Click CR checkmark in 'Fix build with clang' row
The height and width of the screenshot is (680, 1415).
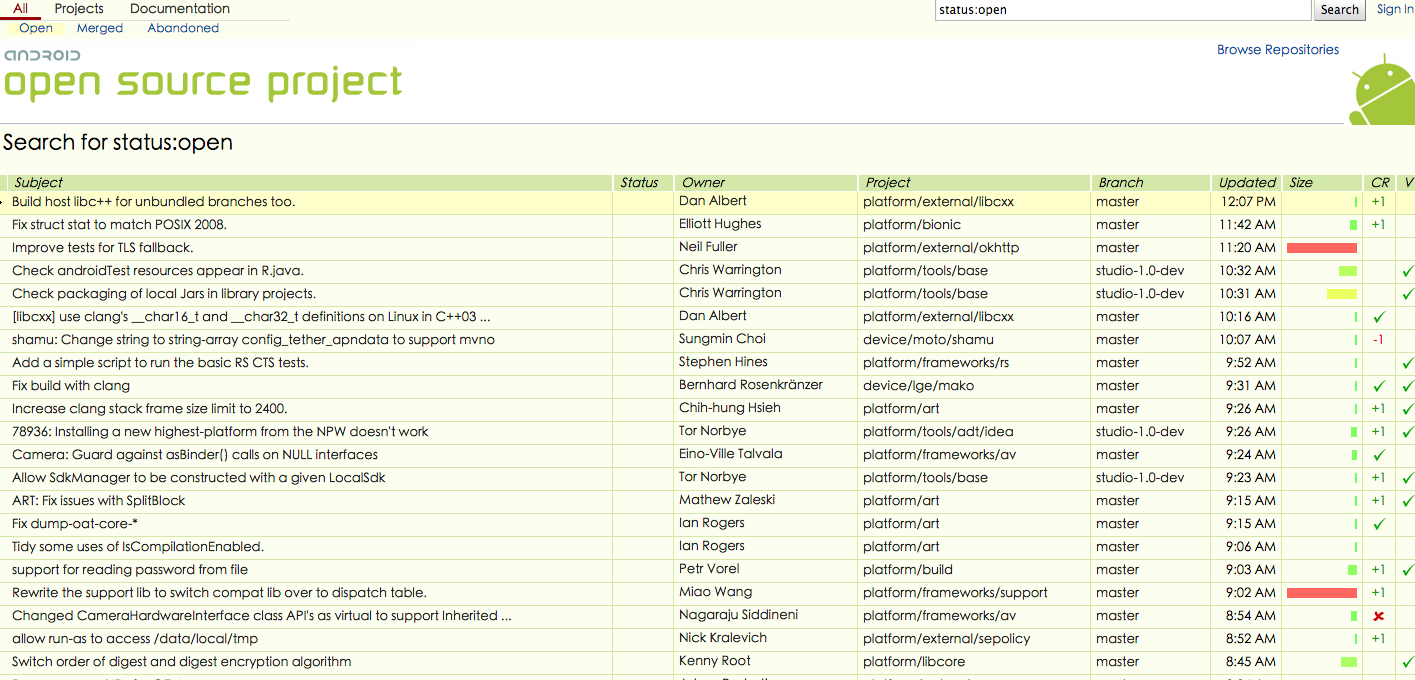tap(1379, 386)
